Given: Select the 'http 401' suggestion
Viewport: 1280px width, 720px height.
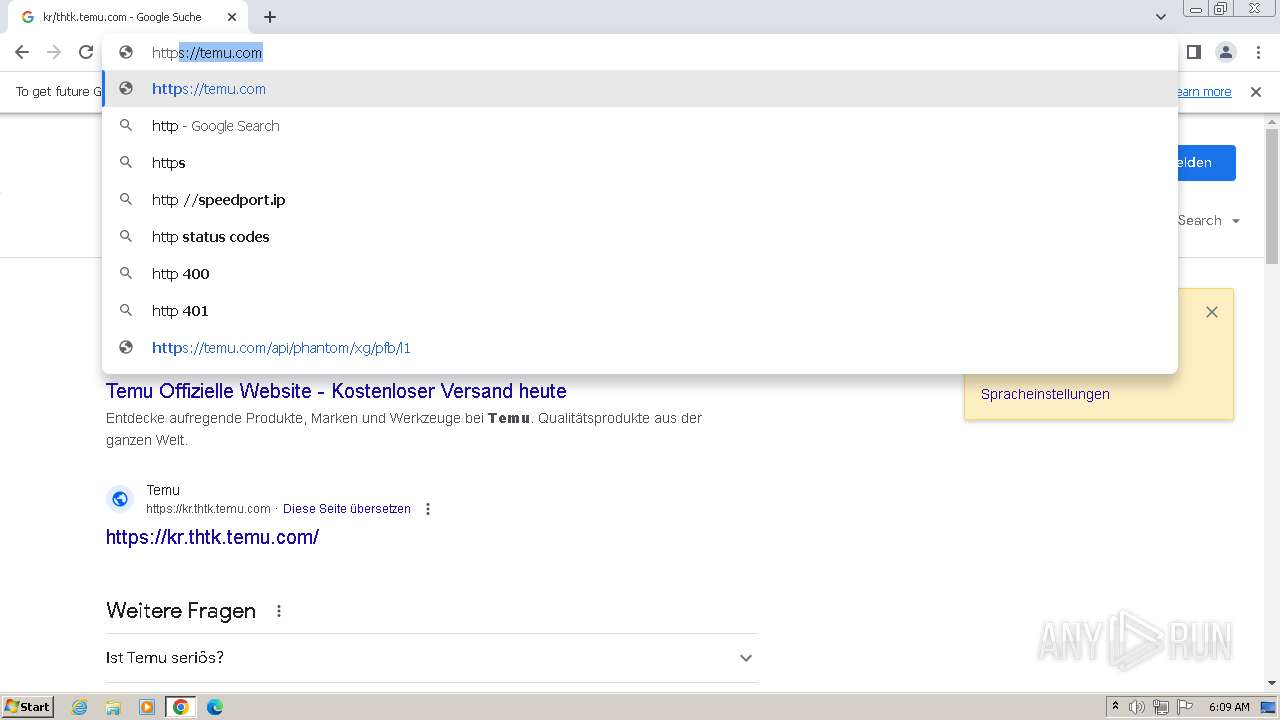Looking at the screenshot, I should point(640,311).
